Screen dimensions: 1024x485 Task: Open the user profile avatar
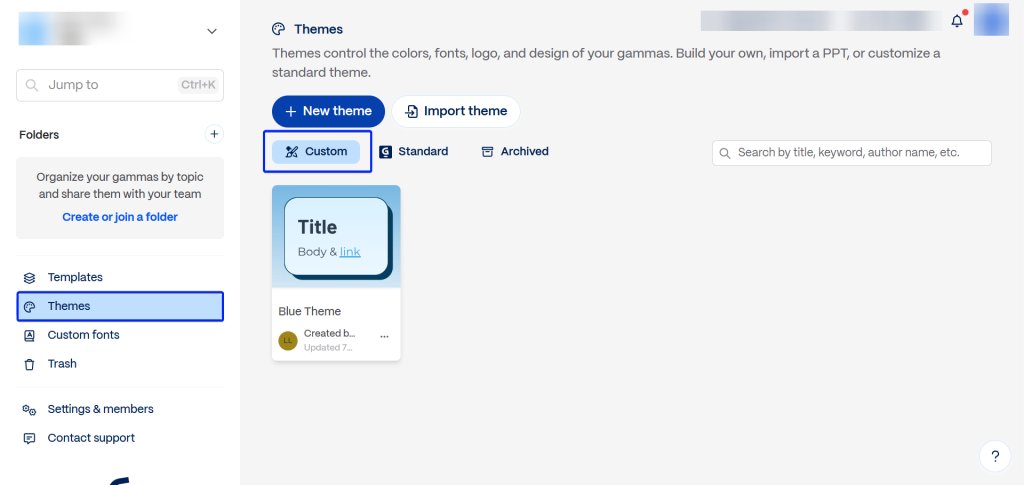991,20
